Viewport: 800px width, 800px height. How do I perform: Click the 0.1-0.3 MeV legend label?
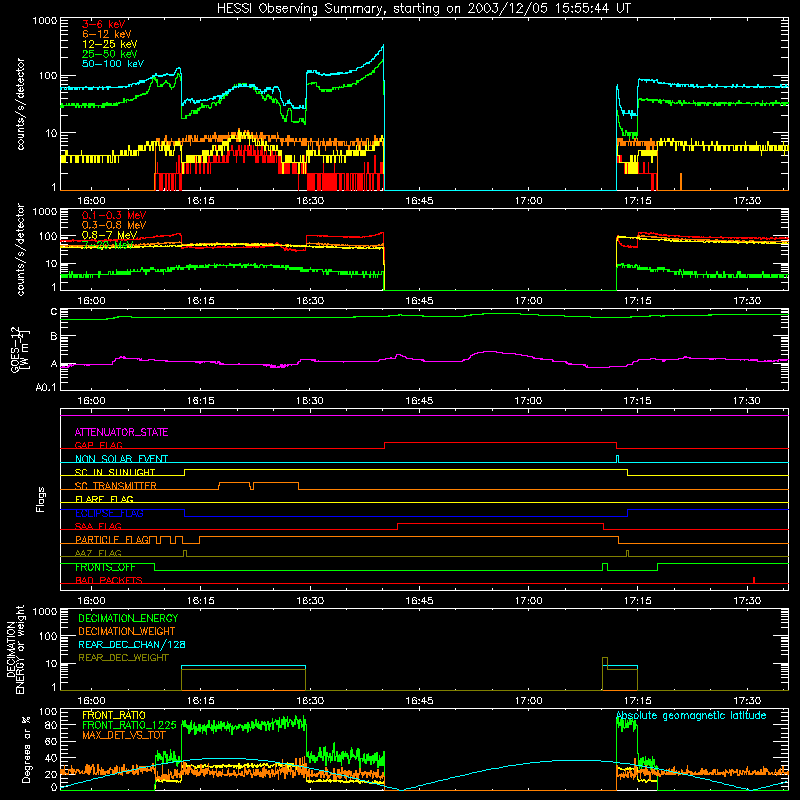click(x=114, y=215)
